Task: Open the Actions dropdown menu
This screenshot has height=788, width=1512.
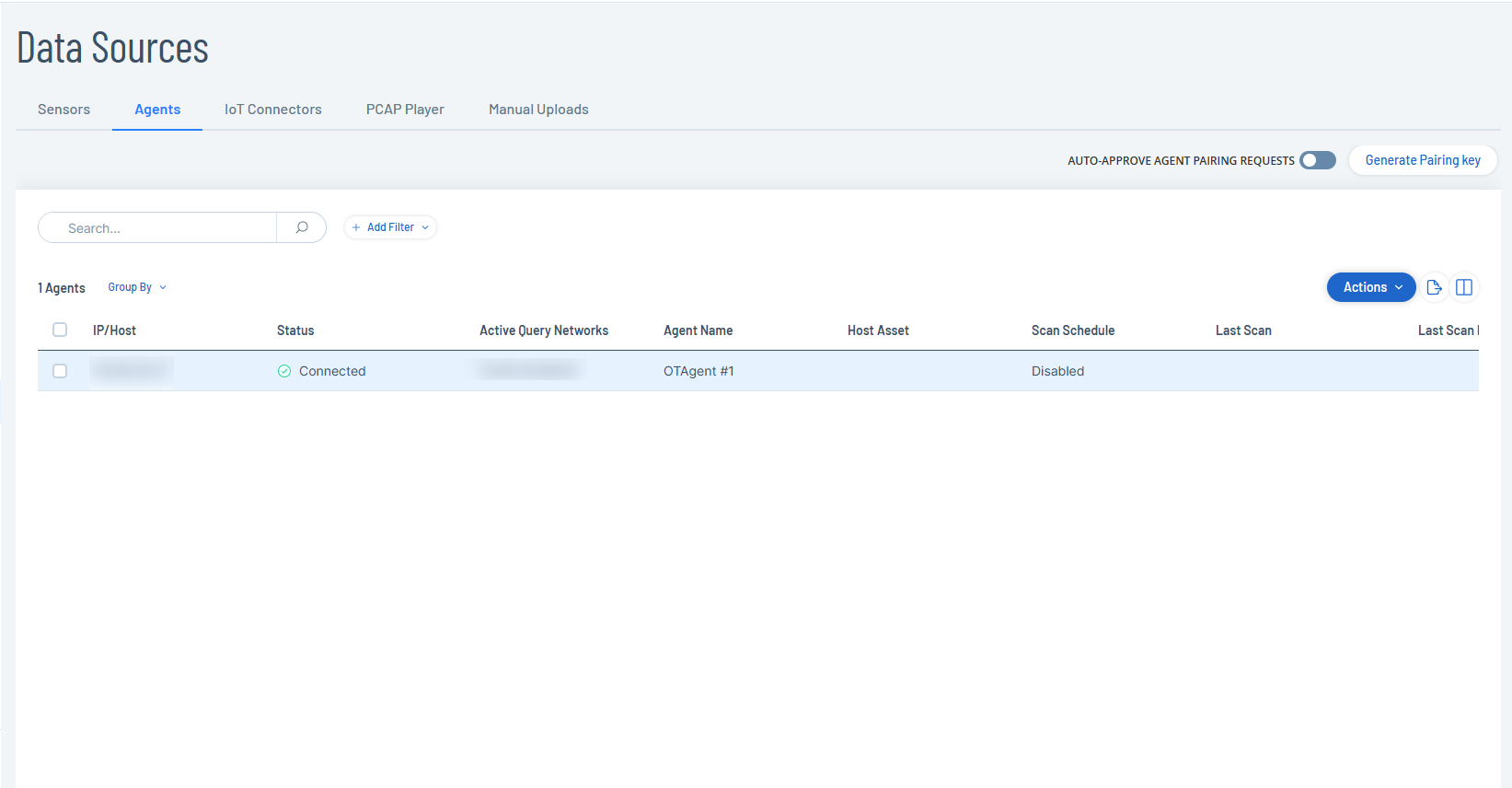Action: [x=1370, y=287]
